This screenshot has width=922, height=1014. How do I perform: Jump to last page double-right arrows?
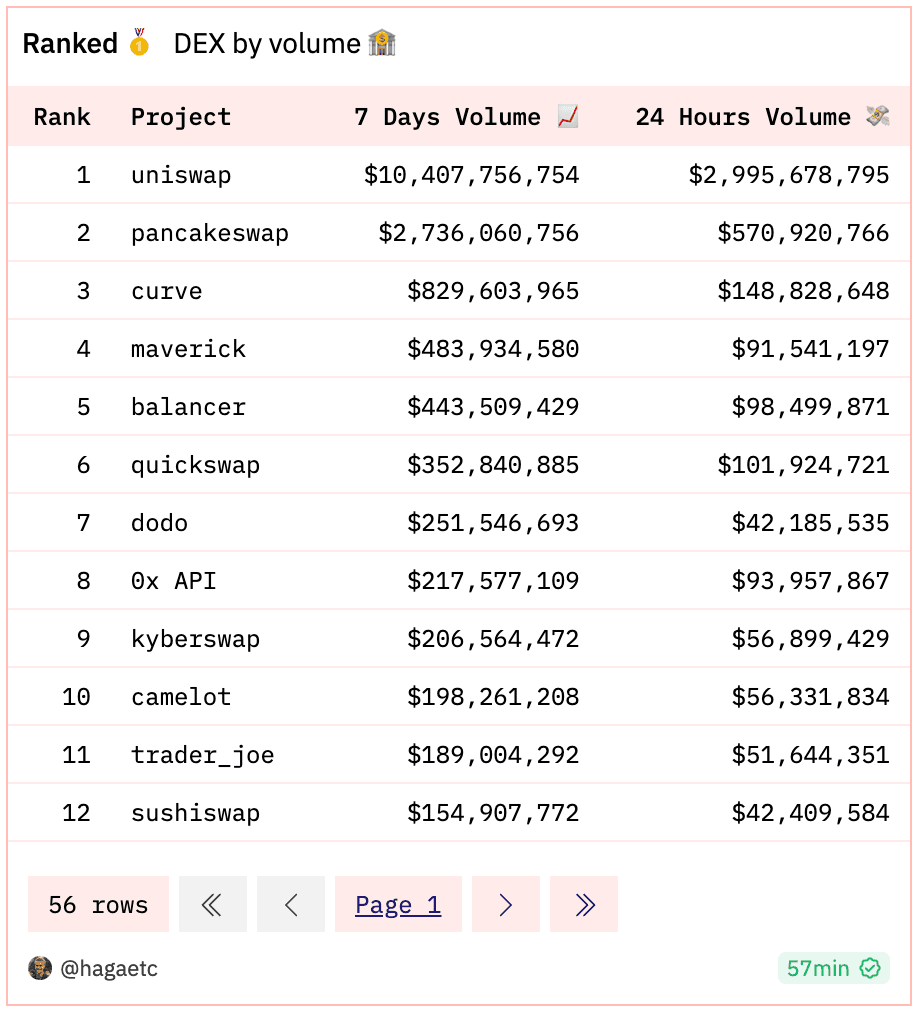click(584, 905)
